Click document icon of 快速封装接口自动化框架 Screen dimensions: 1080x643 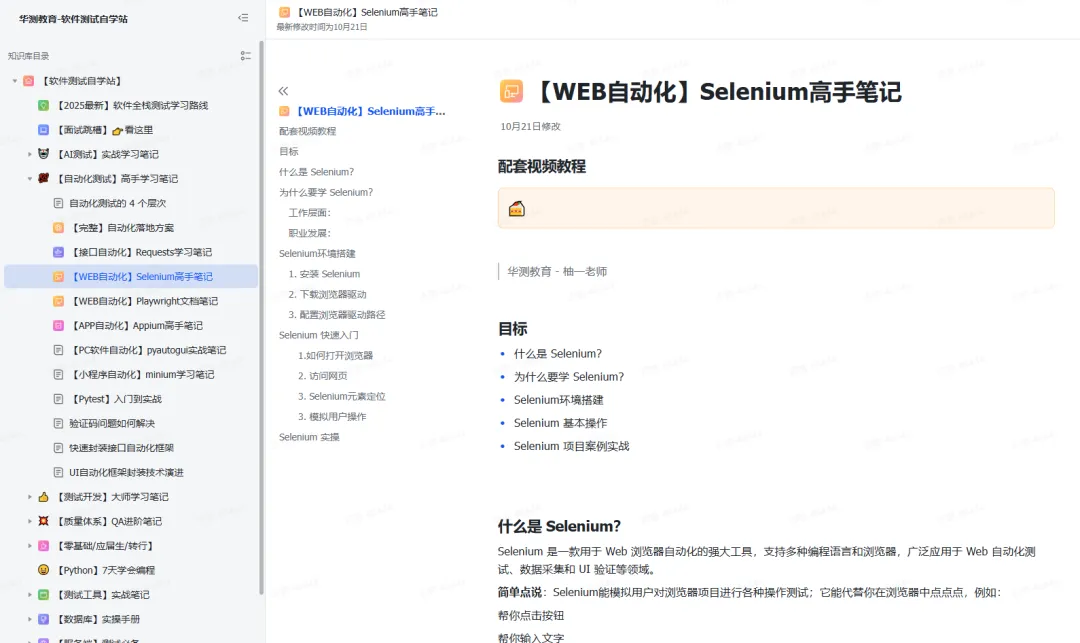(x=59, y=447)
